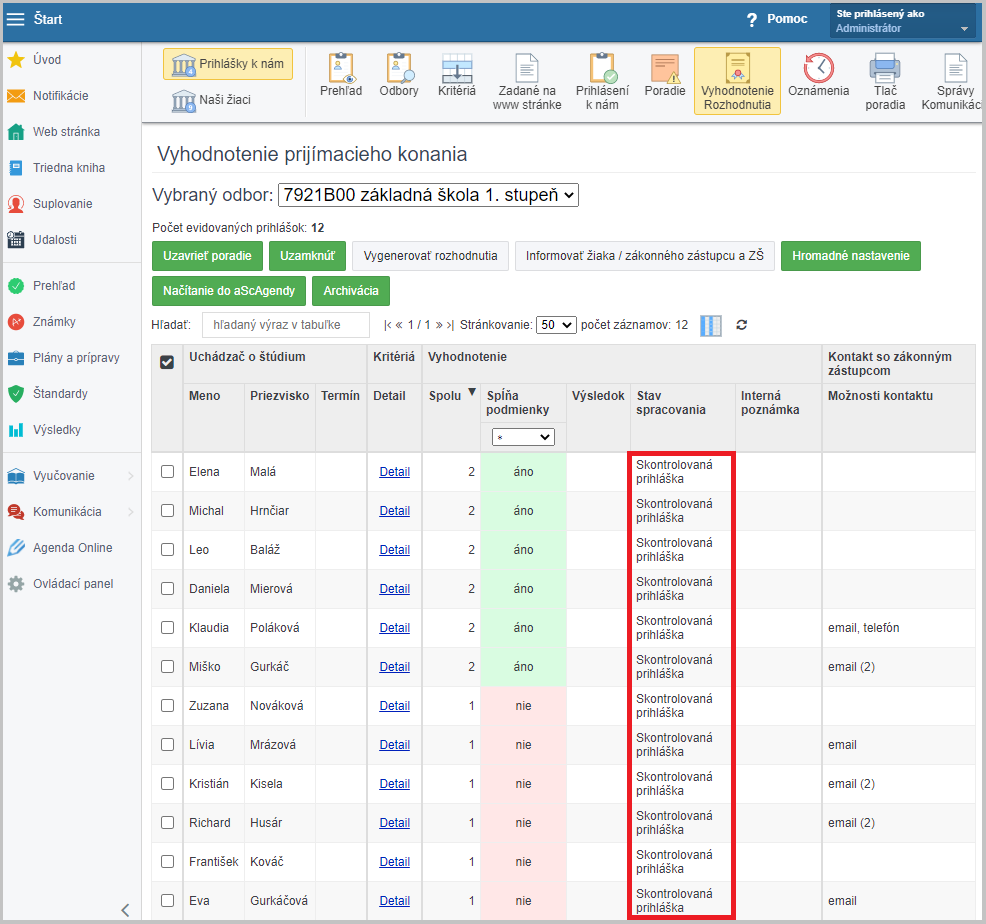This screenshot has width=986, height=924.
Task: Open Prehľad in the left sidebar
Action: tap(54, 286)
